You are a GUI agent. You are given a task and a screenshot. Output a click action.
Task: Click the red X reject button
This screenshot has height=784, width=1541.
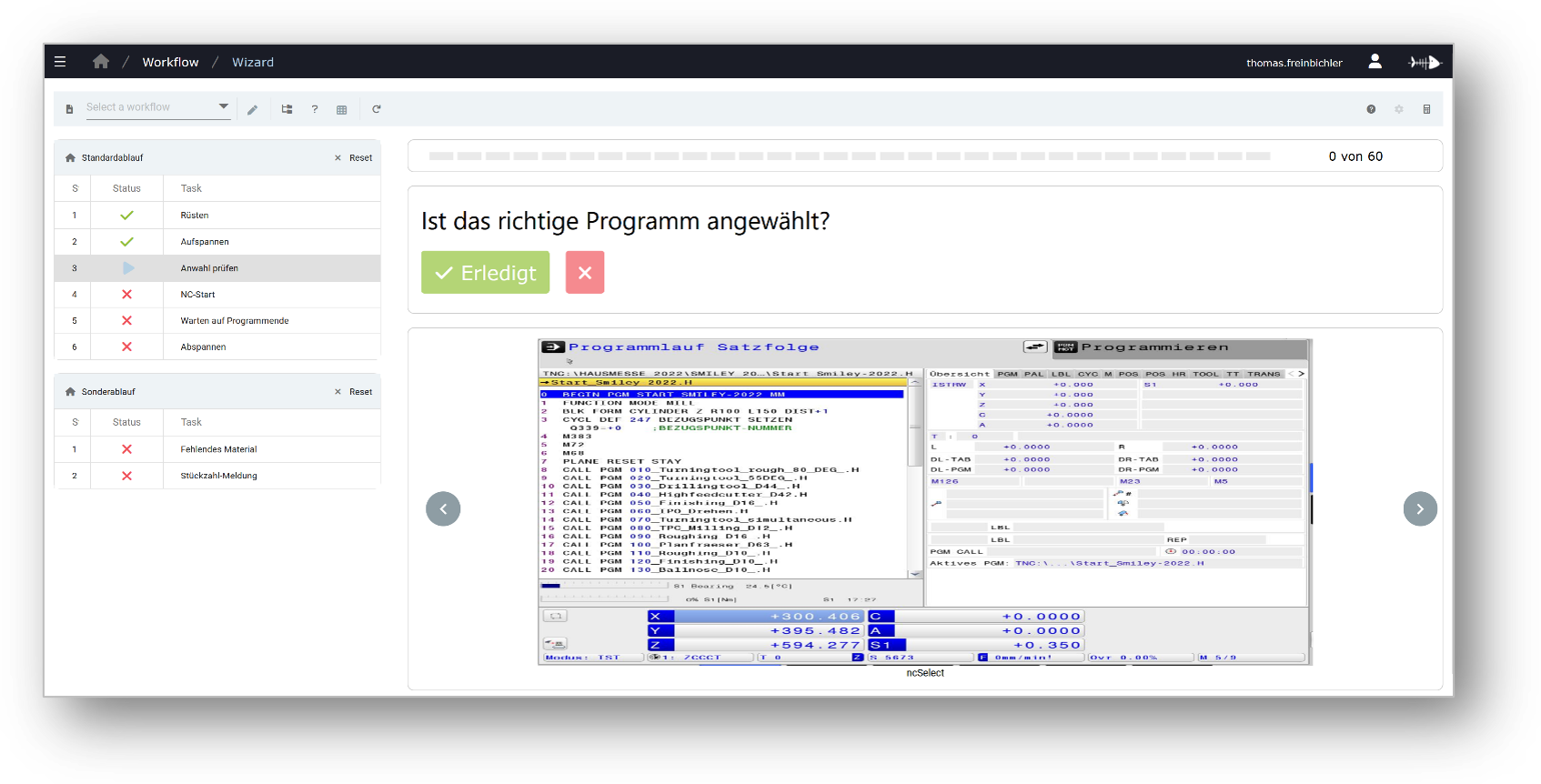585,273
